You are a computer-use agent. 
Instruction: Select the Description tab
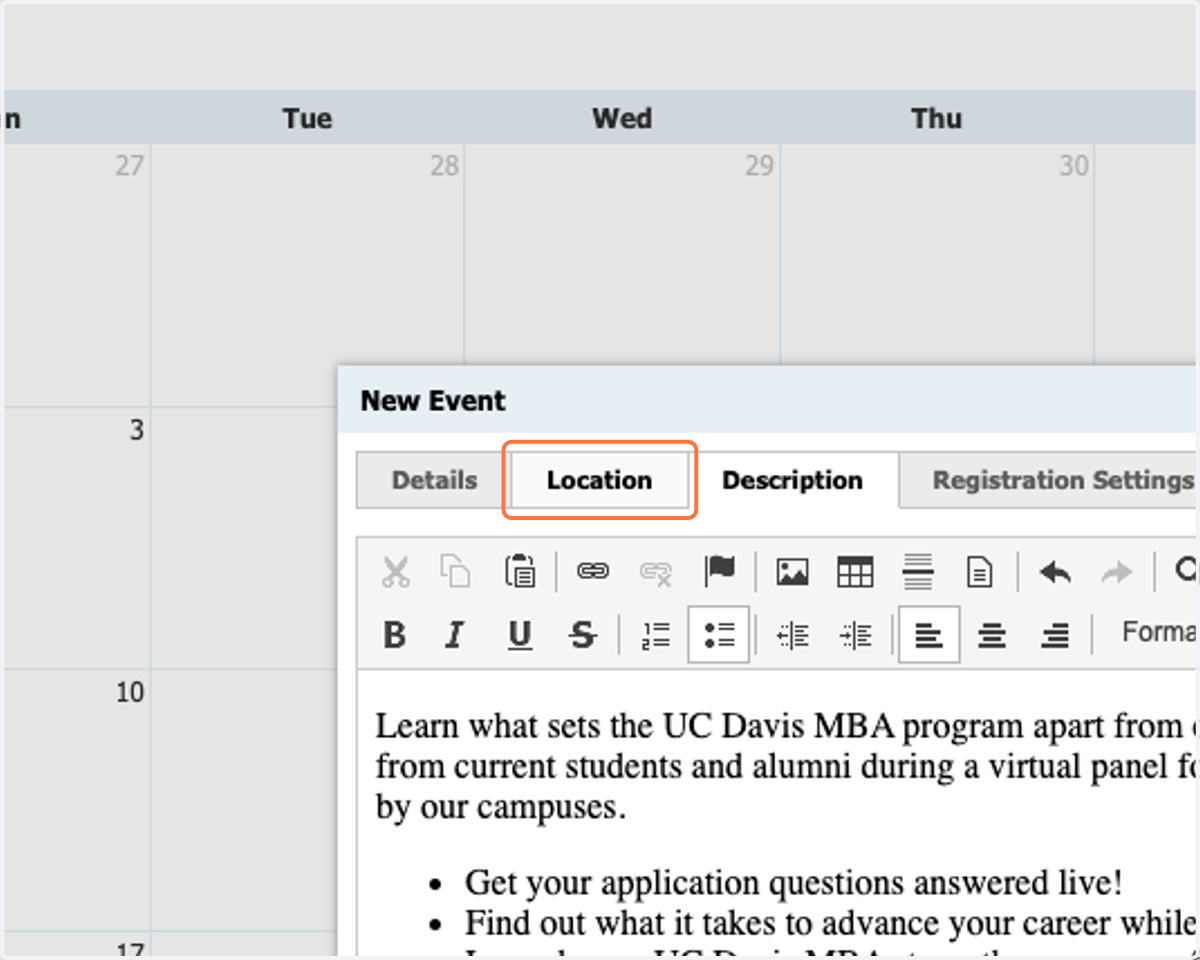click(792, 480)
